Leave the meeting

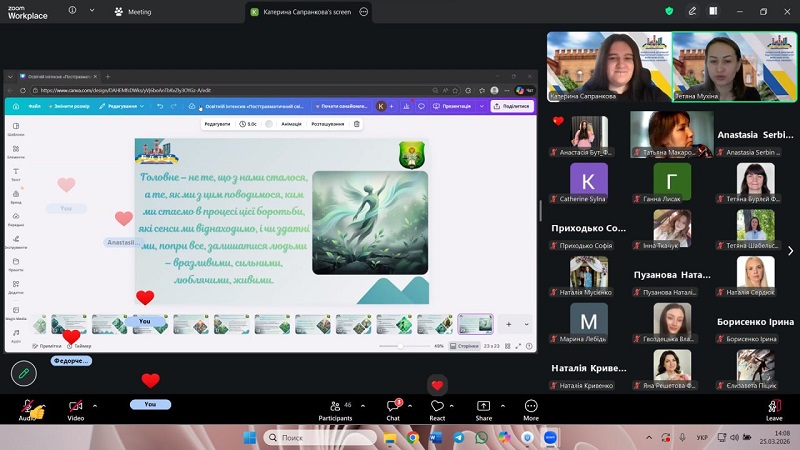(773, 408)
